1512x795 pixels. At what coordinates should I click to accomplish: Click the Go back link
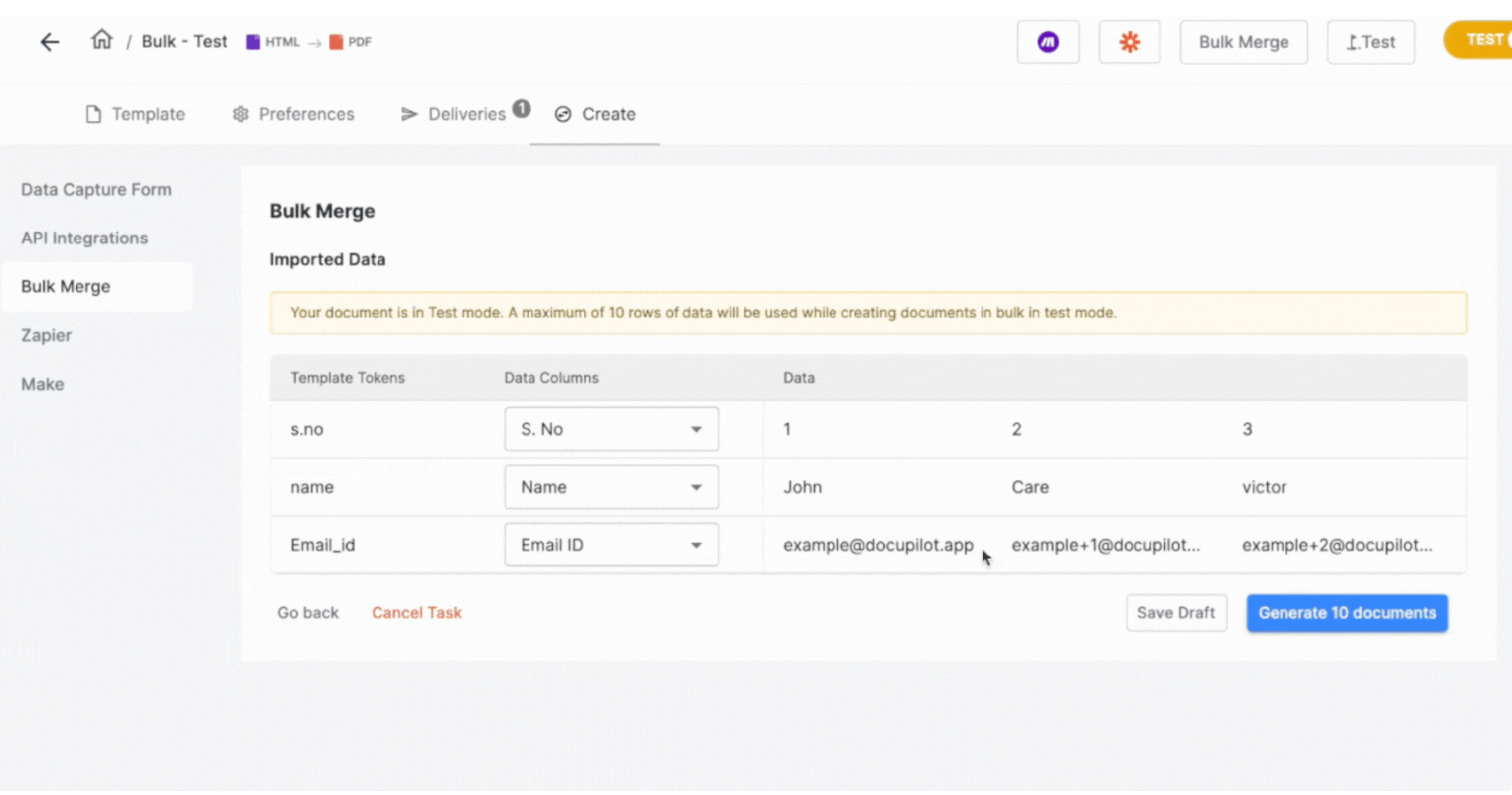click(308, 613)
